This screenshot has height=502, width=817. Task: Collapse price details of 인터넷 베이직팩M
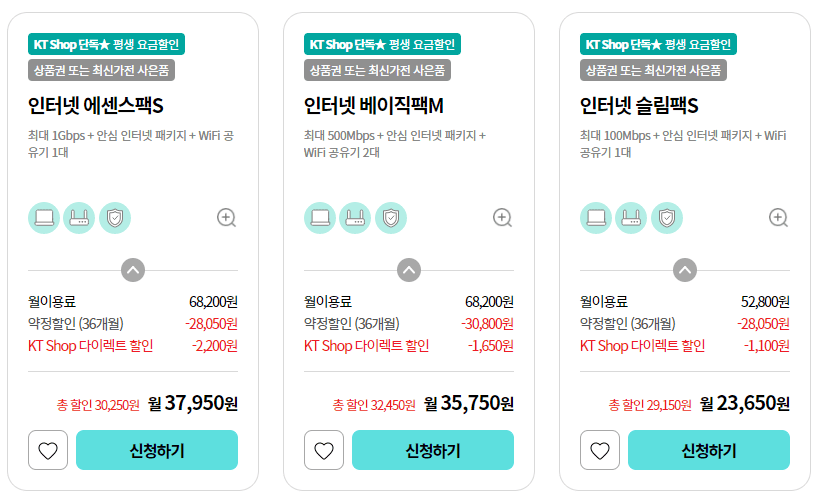pyautogui.click(x=409, y=270)
